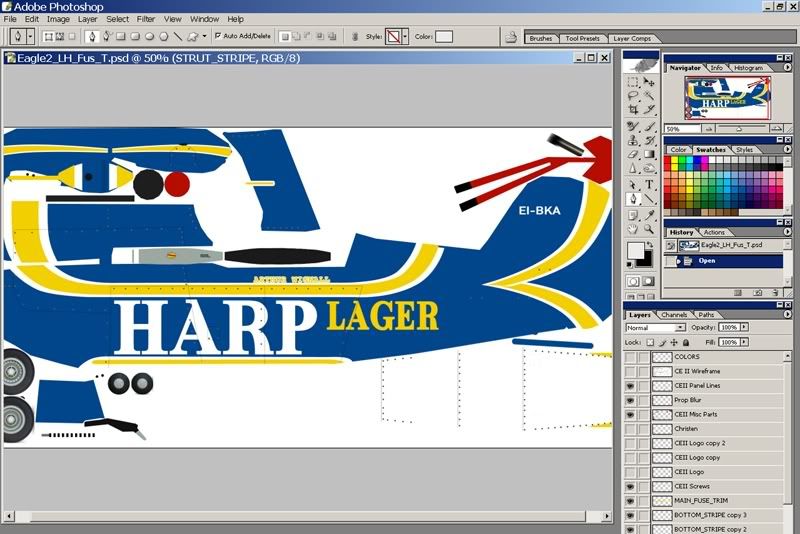Click the Navigator zoom slider handle

pos(738,129)
